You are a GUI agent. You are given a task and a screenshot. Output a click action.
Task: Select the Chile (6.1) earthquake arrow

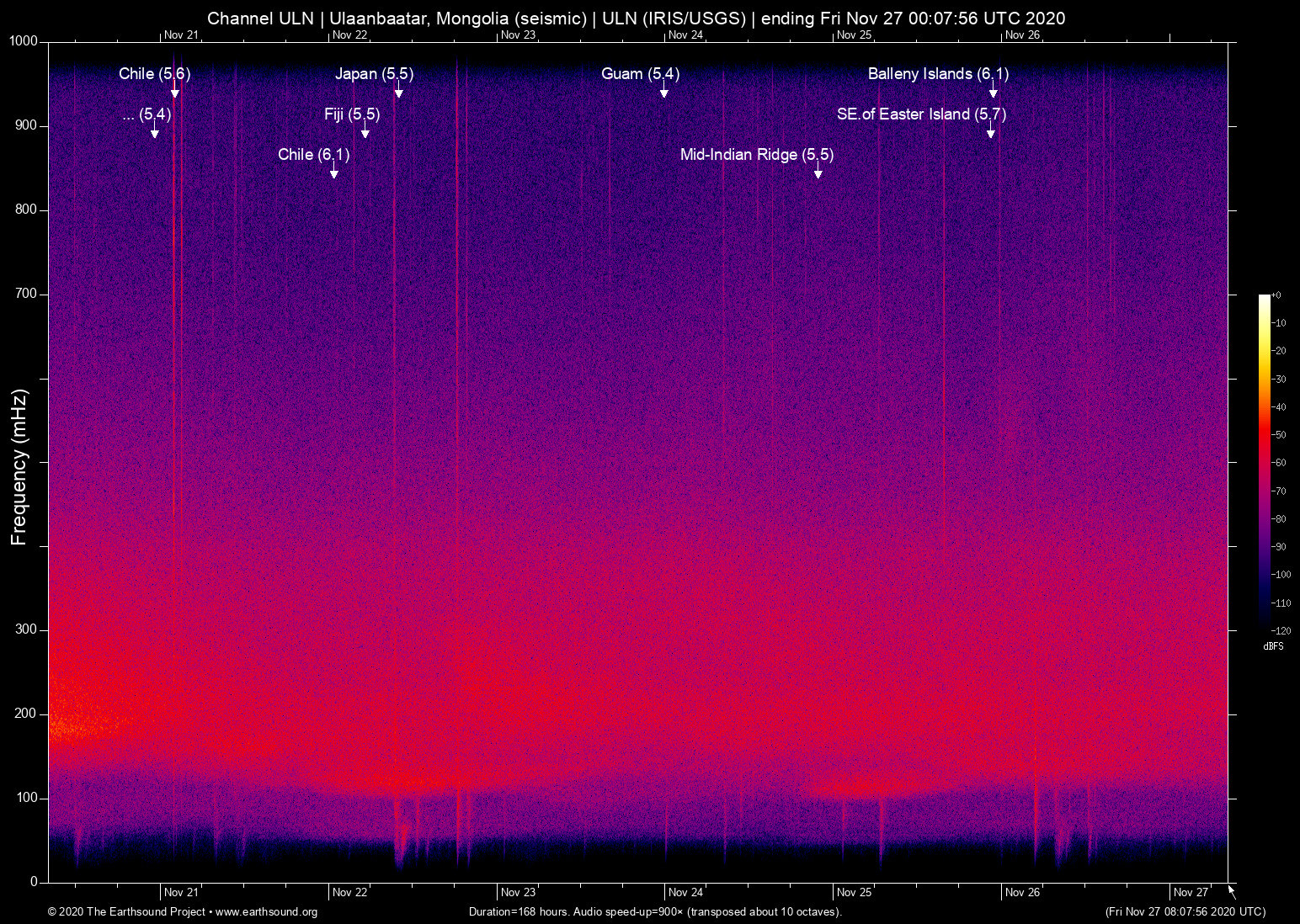(333, 173)
